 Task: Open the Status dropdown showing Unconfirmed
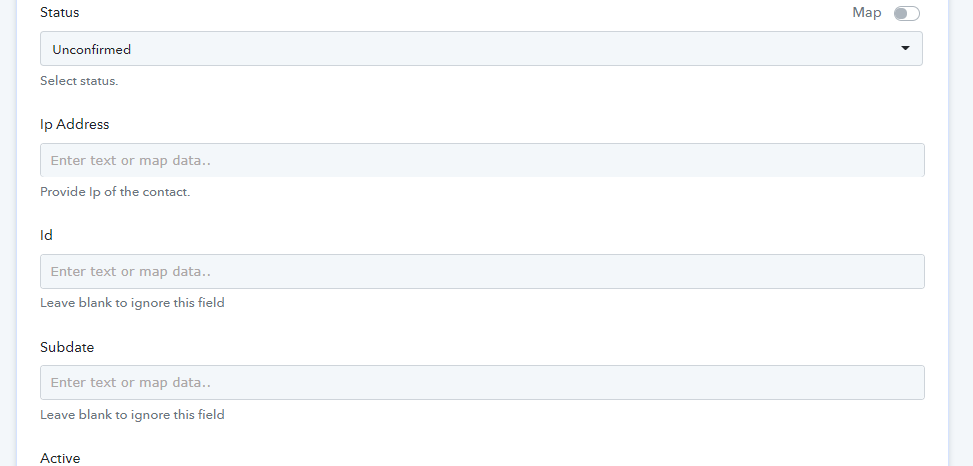point(480,49)
